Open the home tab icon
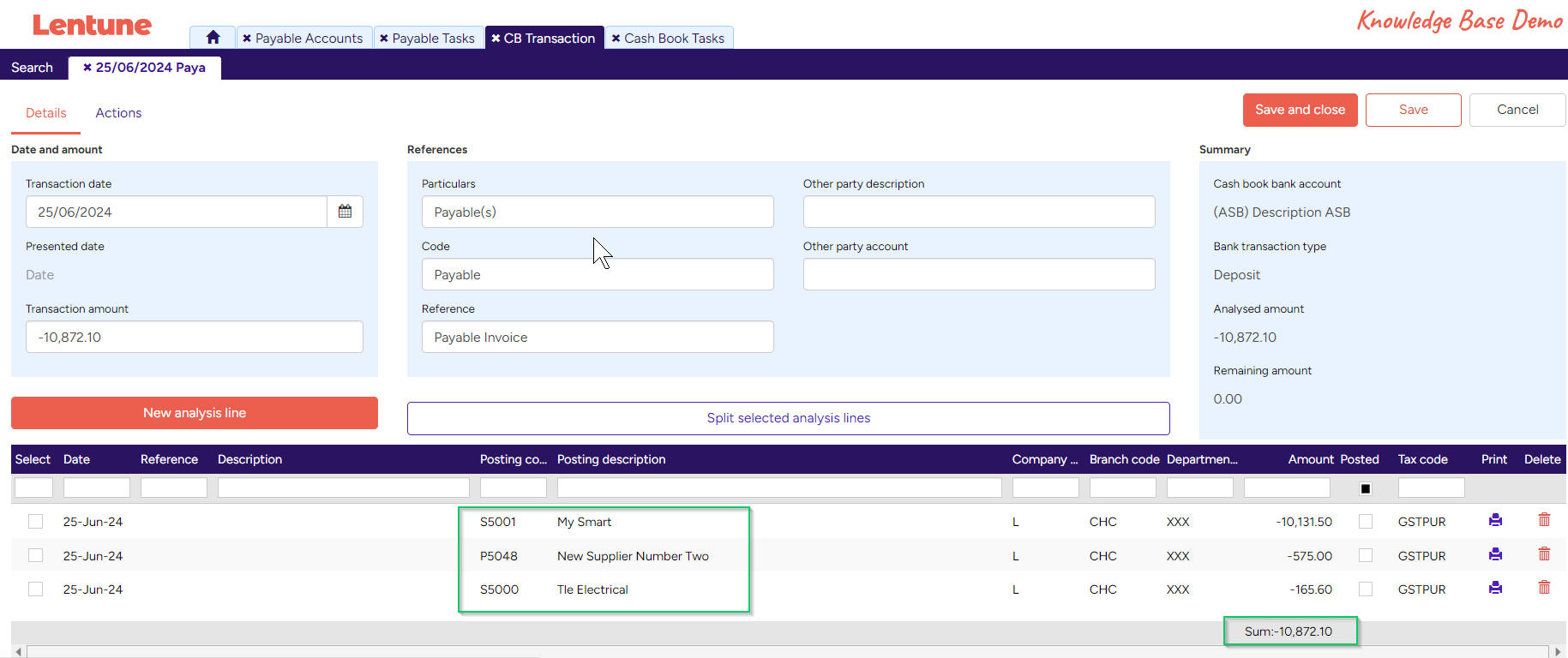 (x=213, y=38)
